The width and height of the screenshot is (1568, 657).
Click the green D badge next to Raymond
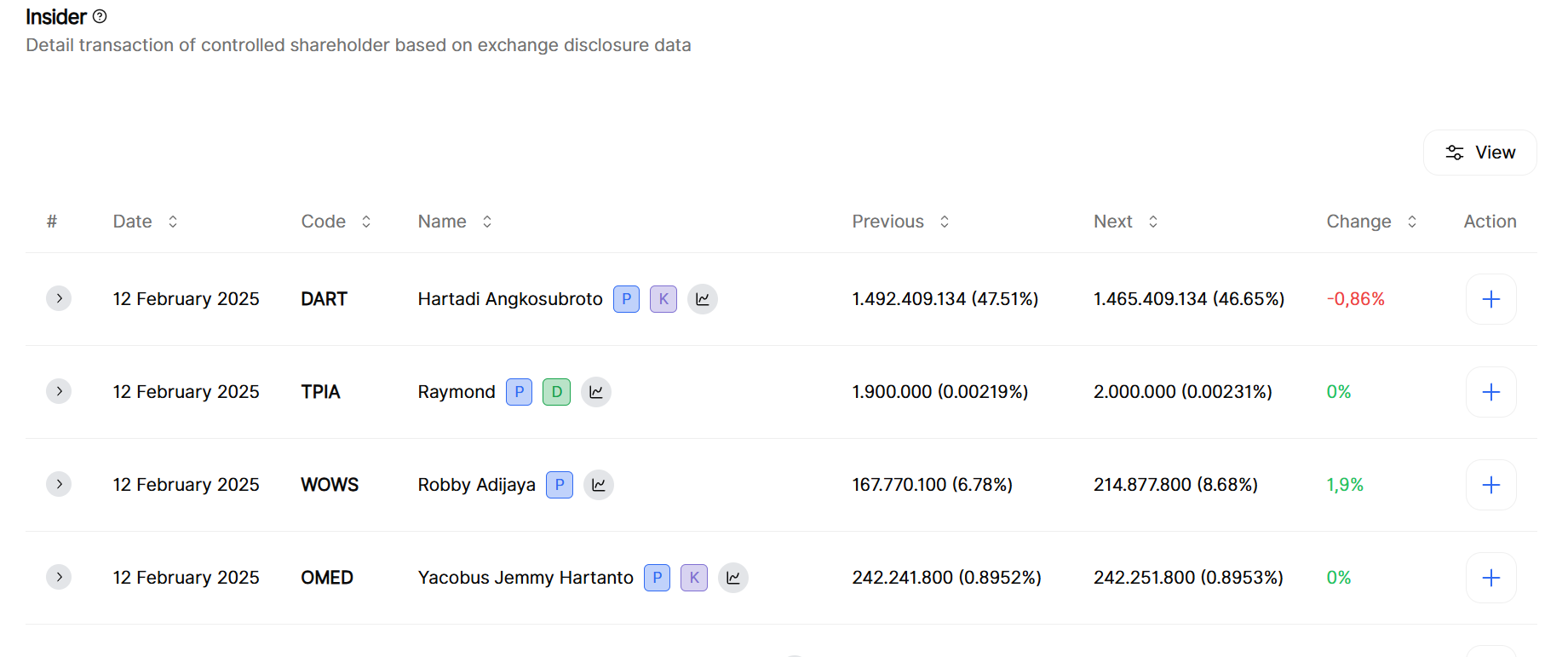pos(556,392)
